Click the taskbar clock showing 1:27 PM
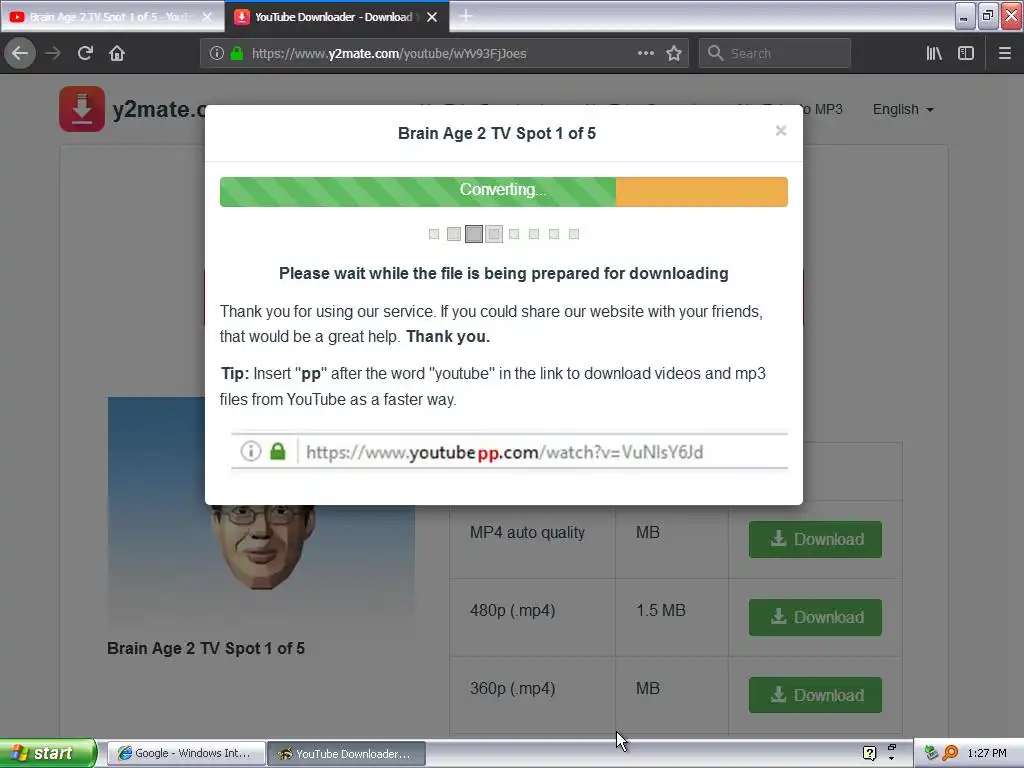The height and width of the screenshot is (768, 1024). point(987,753)
